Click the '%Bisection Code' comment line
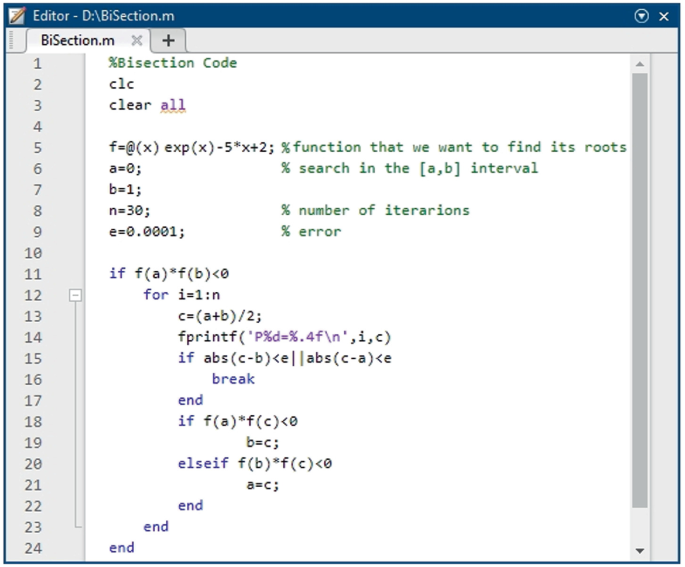The image size is (685, 567). (173, 63)
